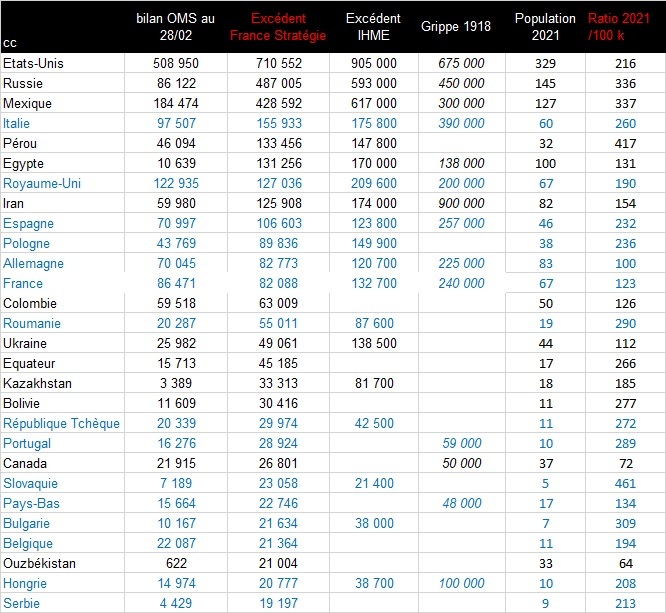This screenshot has width=666, height=613.
Task: Click the 'Population 2021' header cell
Action: pos(545,27)
